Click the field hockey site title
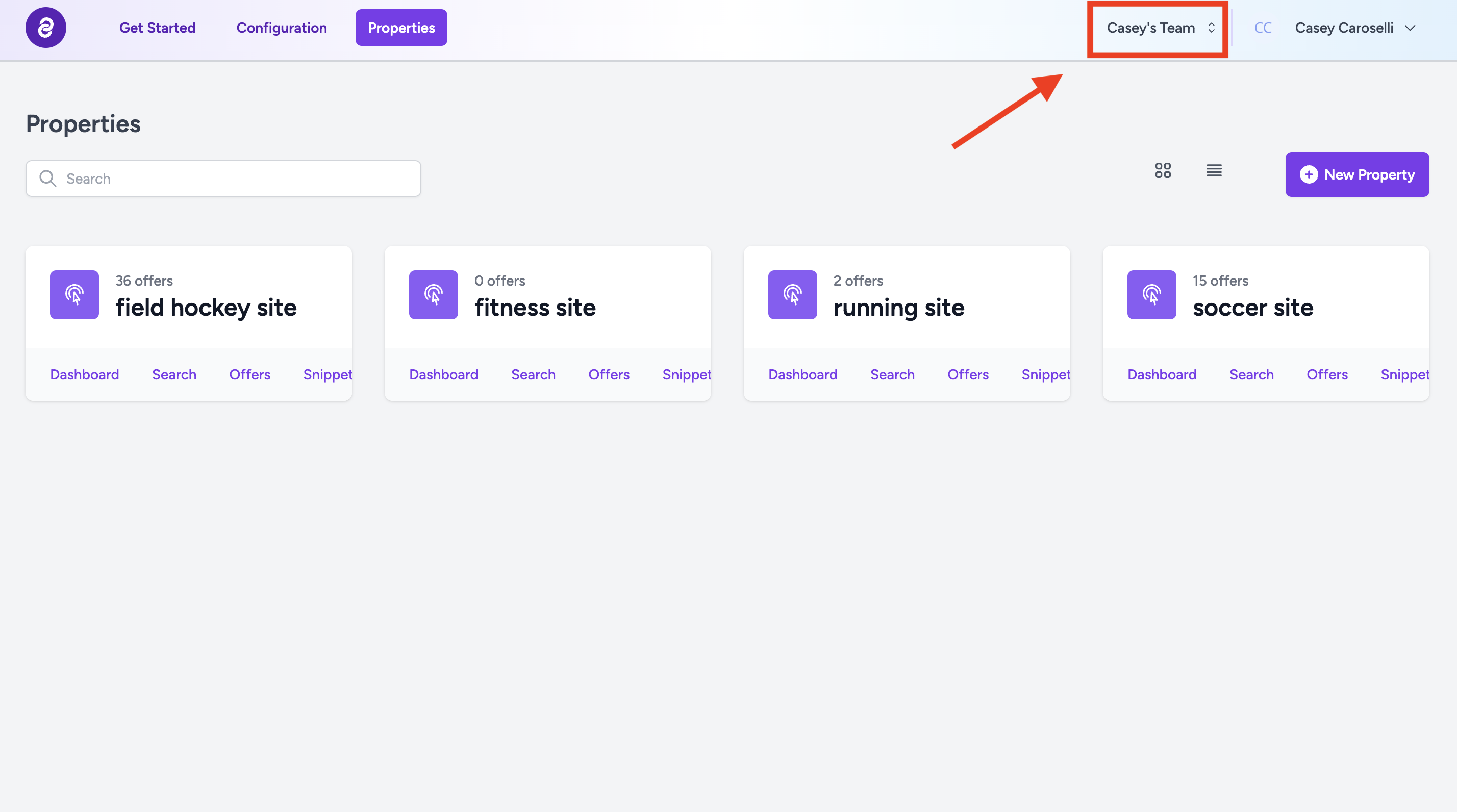Screen dimensions: 1457x812 click(x=206, y=308)
